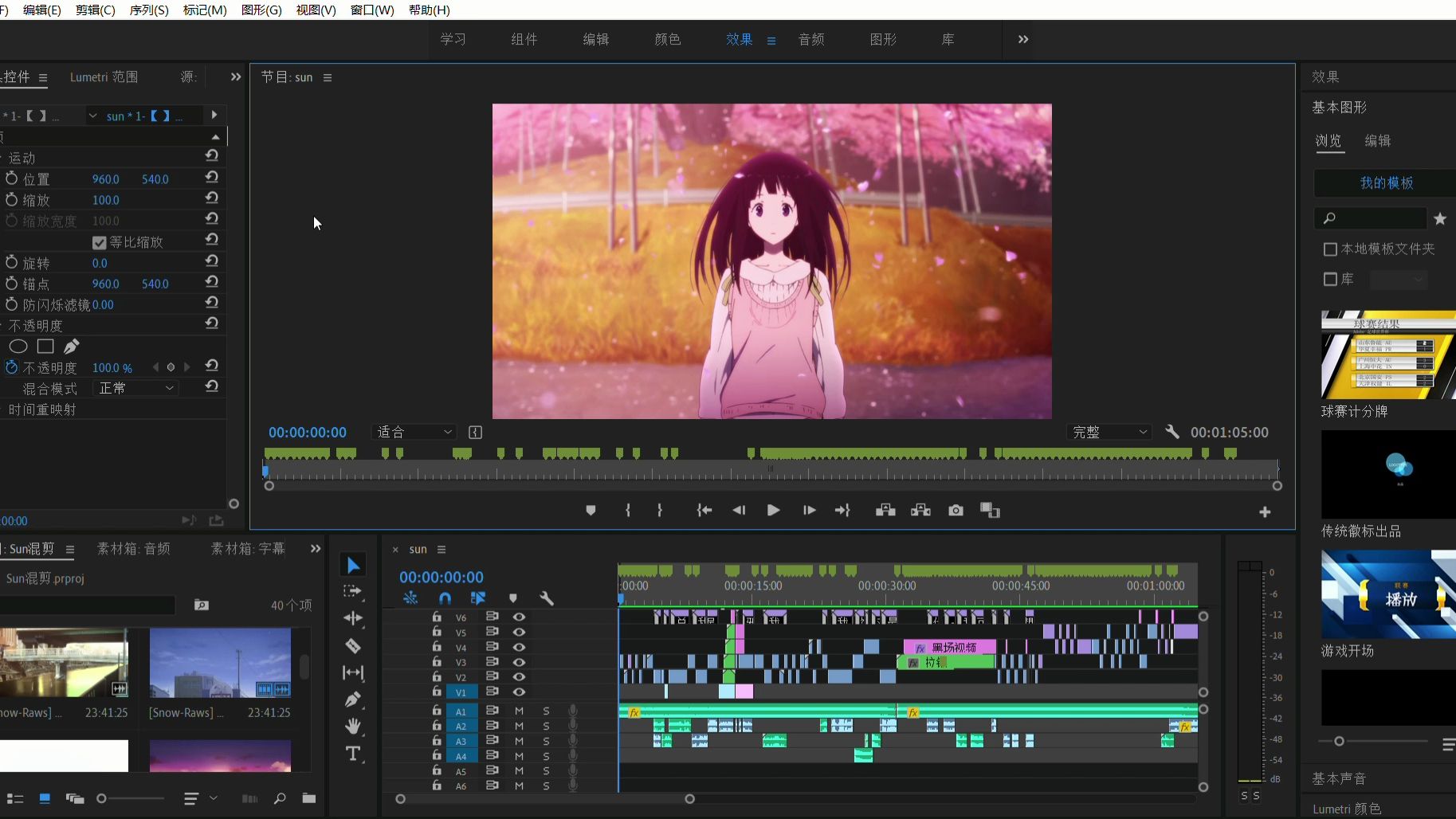Image resolution: width=1456 pixels, height=819 pixels.
Task: Open timeline display settings wrench
Action: (x=547, y=598)
